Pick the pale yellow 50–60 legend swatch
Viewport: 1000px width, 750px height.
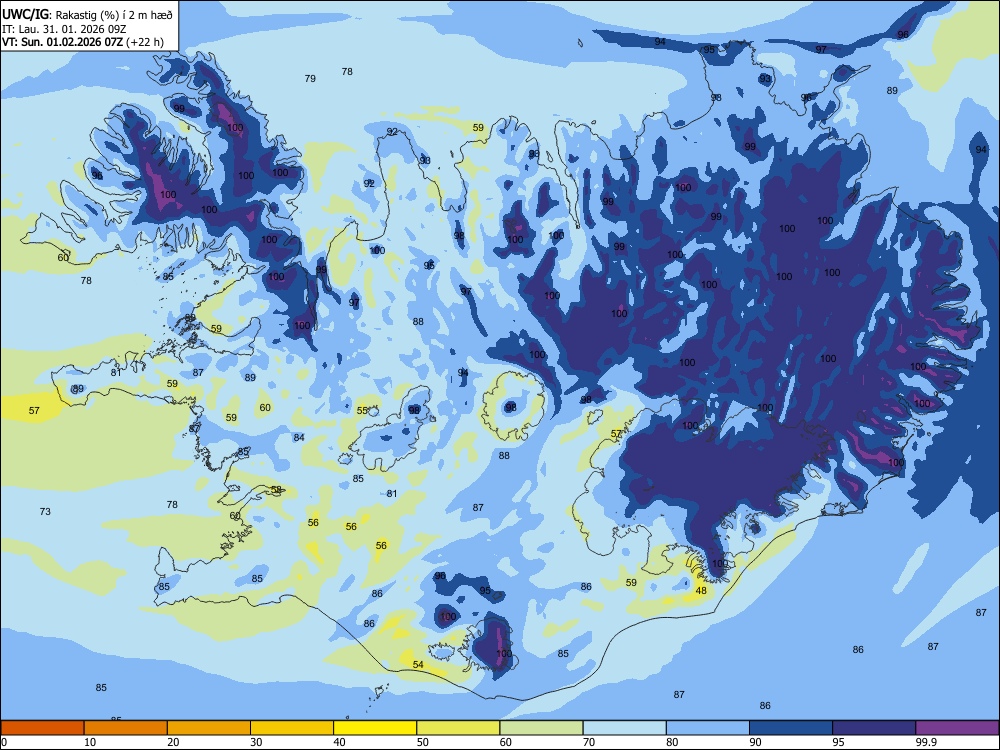click(x=458, y=728)
